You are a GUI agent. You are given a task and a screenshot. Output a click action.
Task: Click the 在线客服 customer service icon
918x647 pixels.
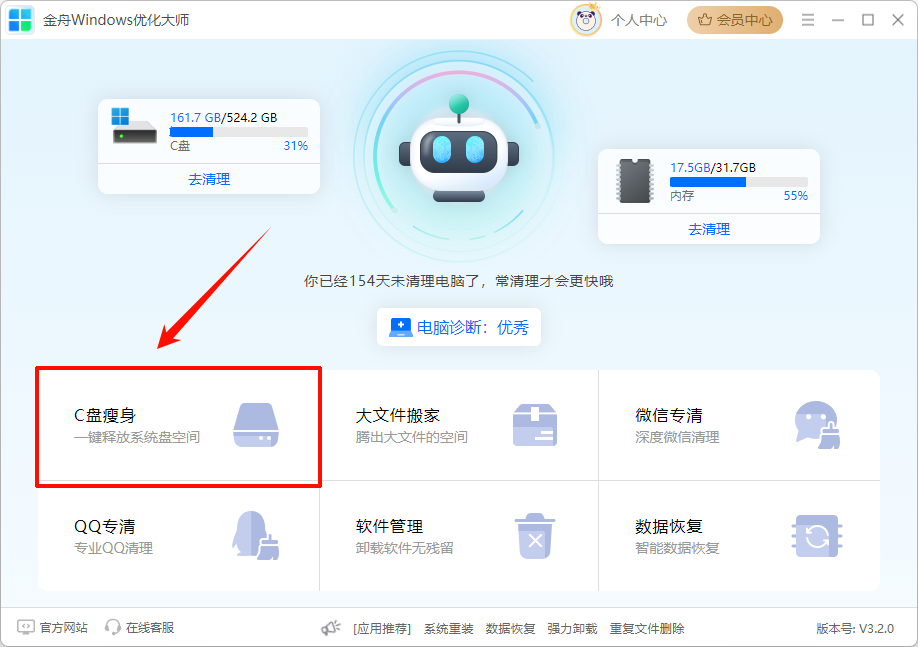111,628
